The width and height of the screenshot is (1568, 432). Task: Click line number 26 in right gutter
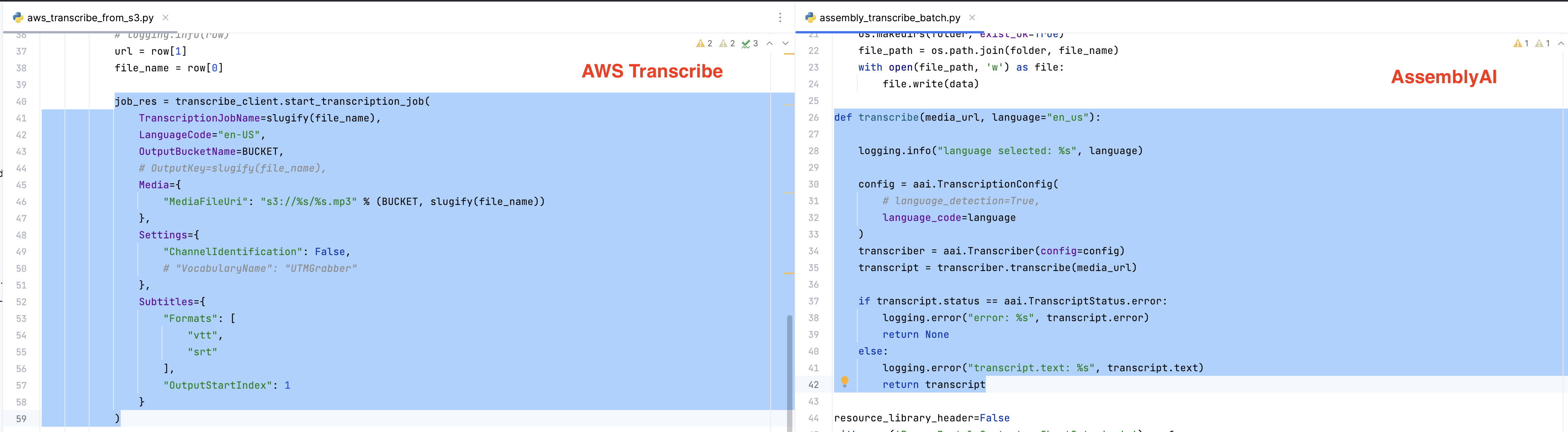(x=813, y=118)
